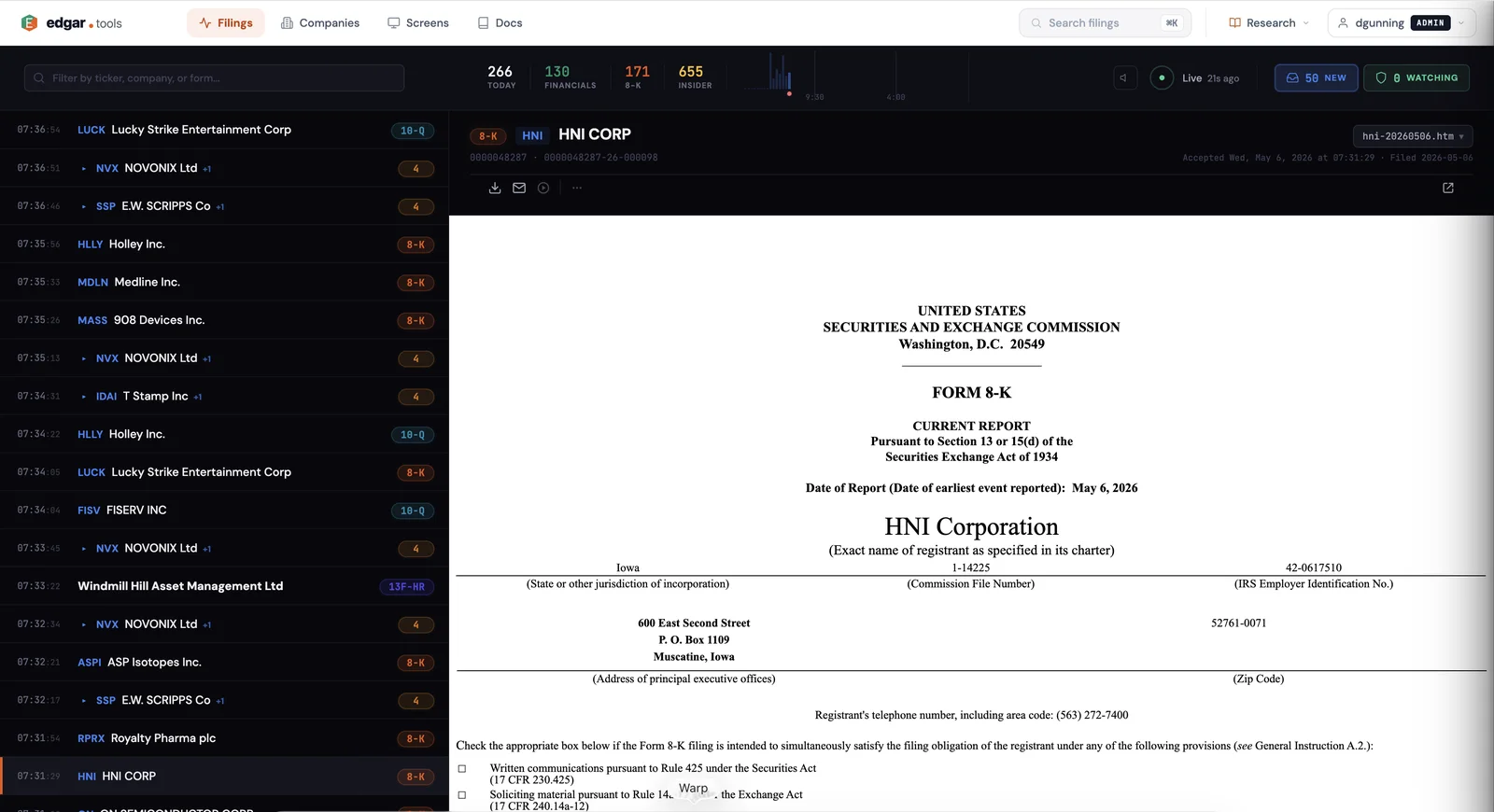Screen dimensions: 1494x812
Task: Select the Medline Inc. filing row
Action: tap(224, 282)
